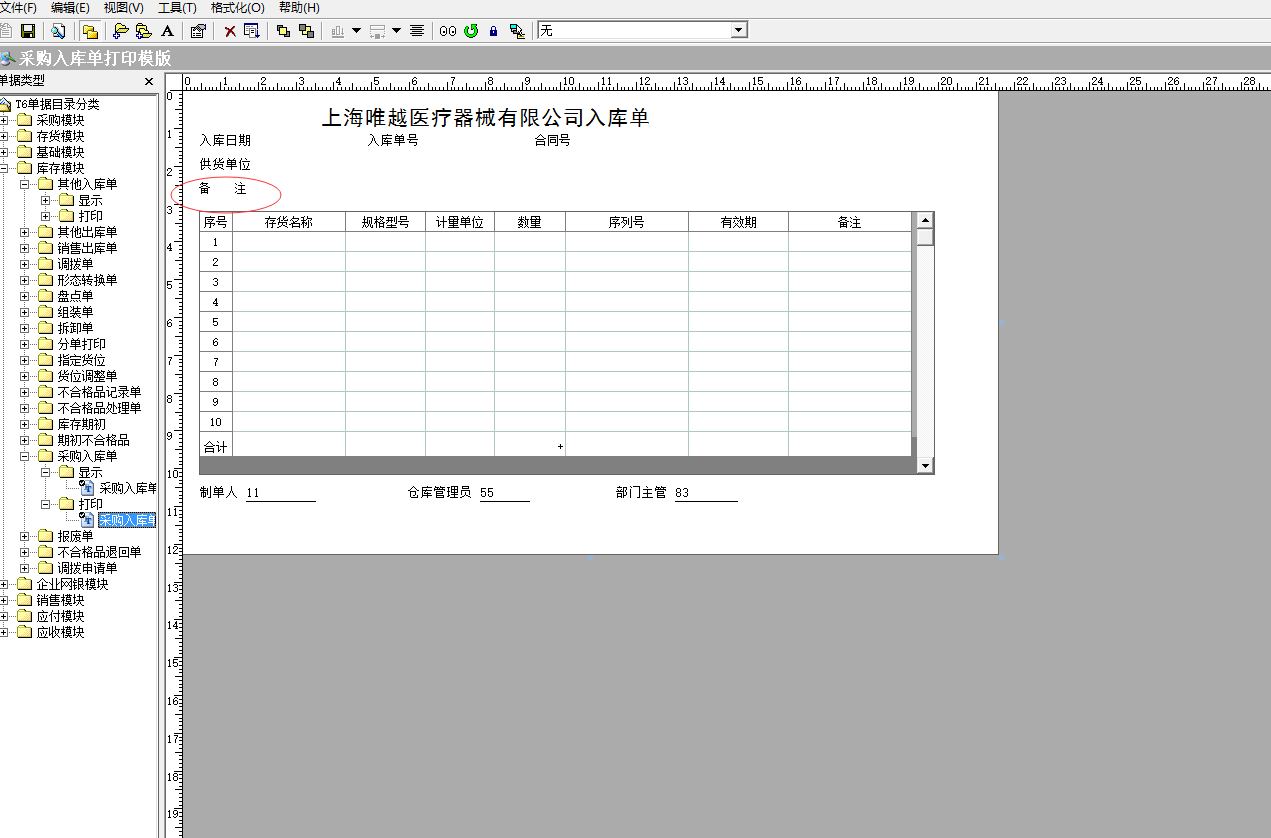Select the 入库日期 label on template
1271x838 pixels.
coord(225,140)
